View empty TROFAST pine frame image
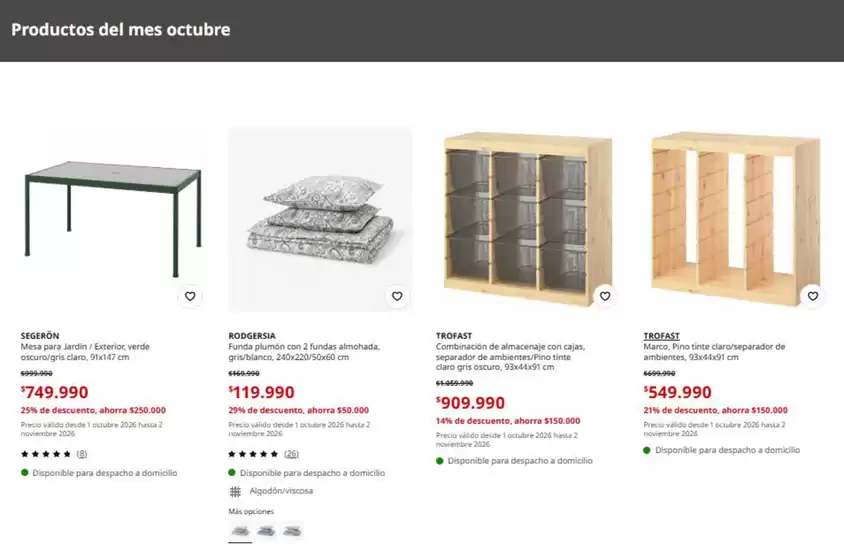Screen dimensions: 844x560 tap(736, 219)
